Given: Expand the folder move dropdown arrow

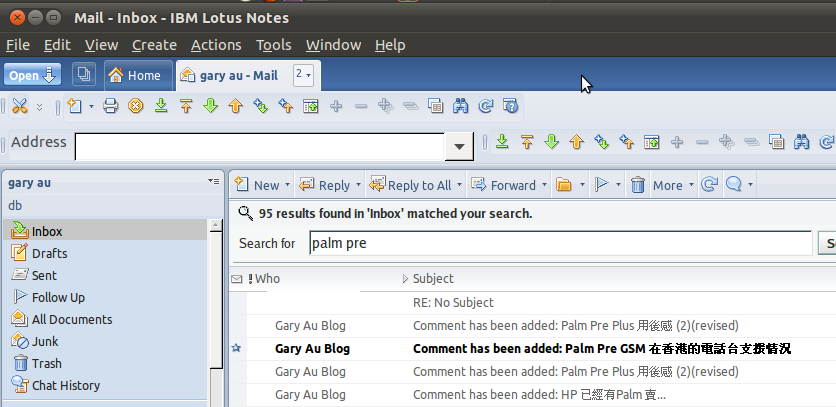Looking at the screenshot, I should click(x=582, y=185).
